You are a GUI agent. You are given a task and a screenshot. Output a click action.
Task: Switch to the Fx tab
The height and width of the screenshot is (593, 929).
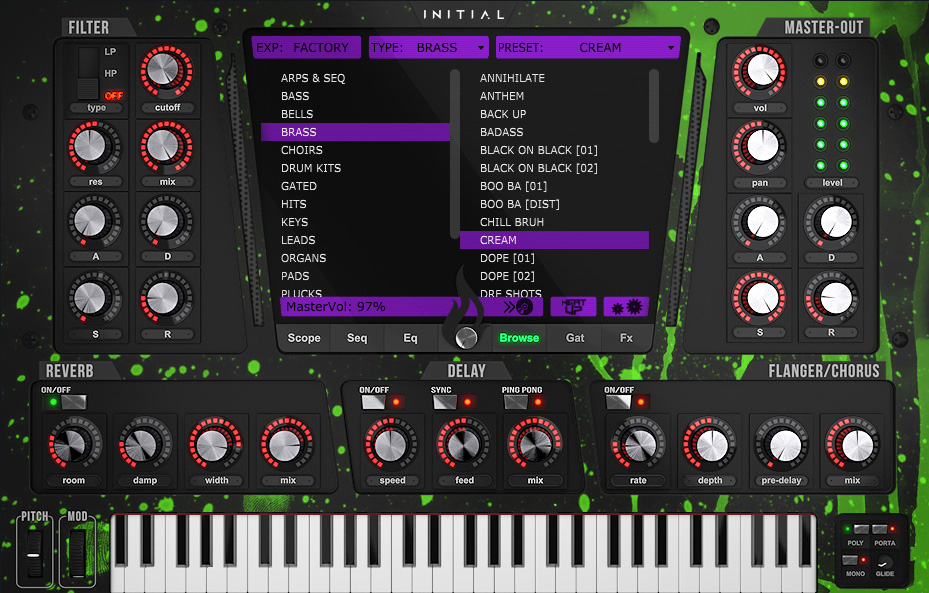coord(626,338)
